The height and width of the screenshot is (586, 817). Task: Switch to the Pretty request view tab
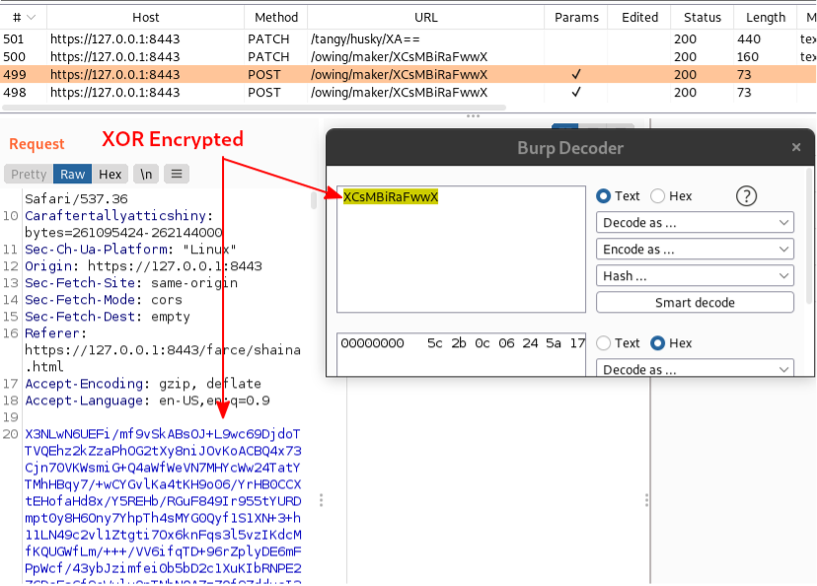pyautogui.click(x=29, y=174)
